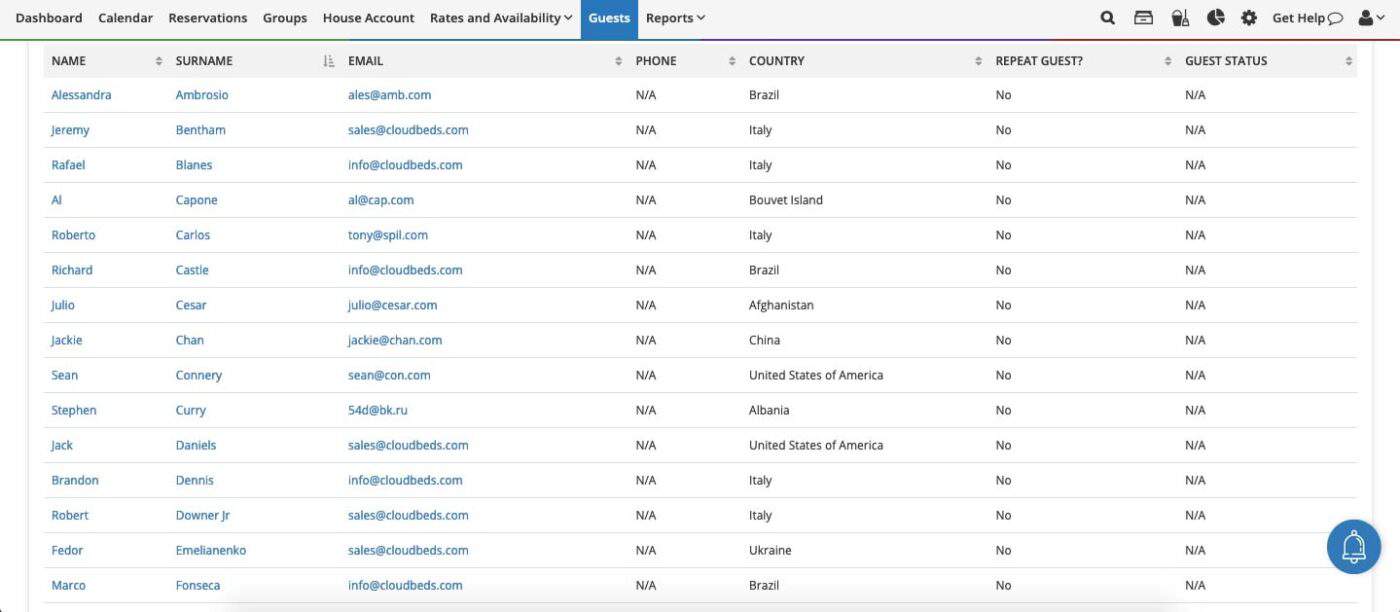This screenshot has width=1400, height=612.
Task: Open the cash drawer icon
Action: coord(1142,17)
